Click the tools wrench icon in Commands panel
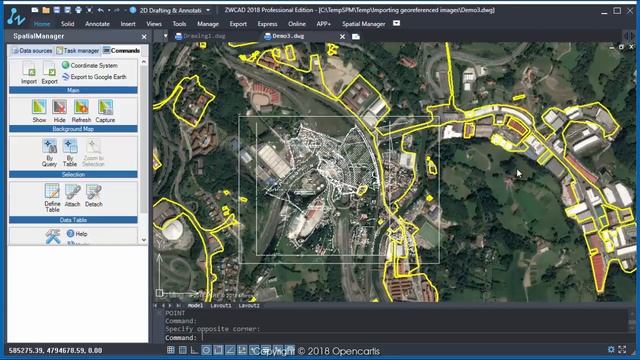 click(53, 237)
